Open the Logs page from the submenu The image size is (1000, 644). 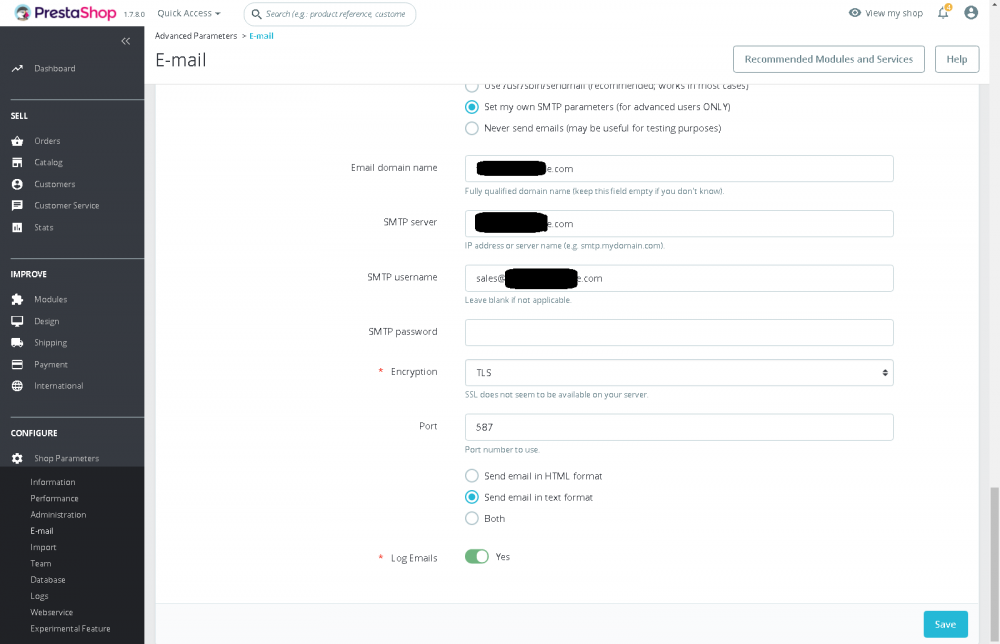[39, 595]
